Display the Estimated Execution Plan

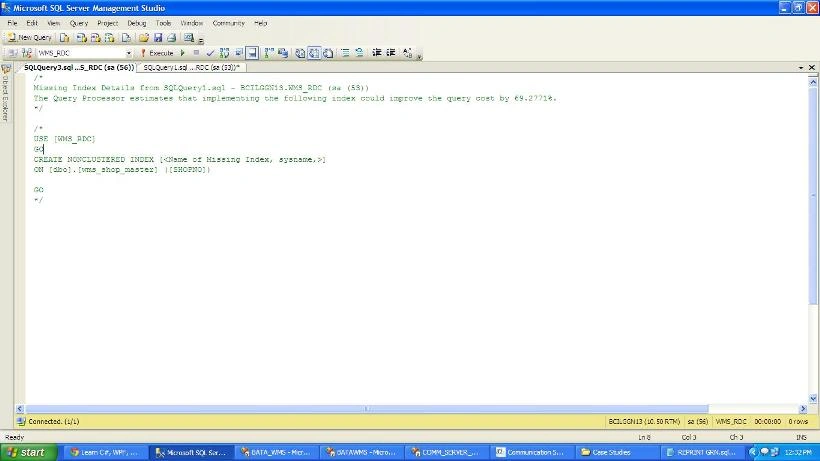click(224, 53)
